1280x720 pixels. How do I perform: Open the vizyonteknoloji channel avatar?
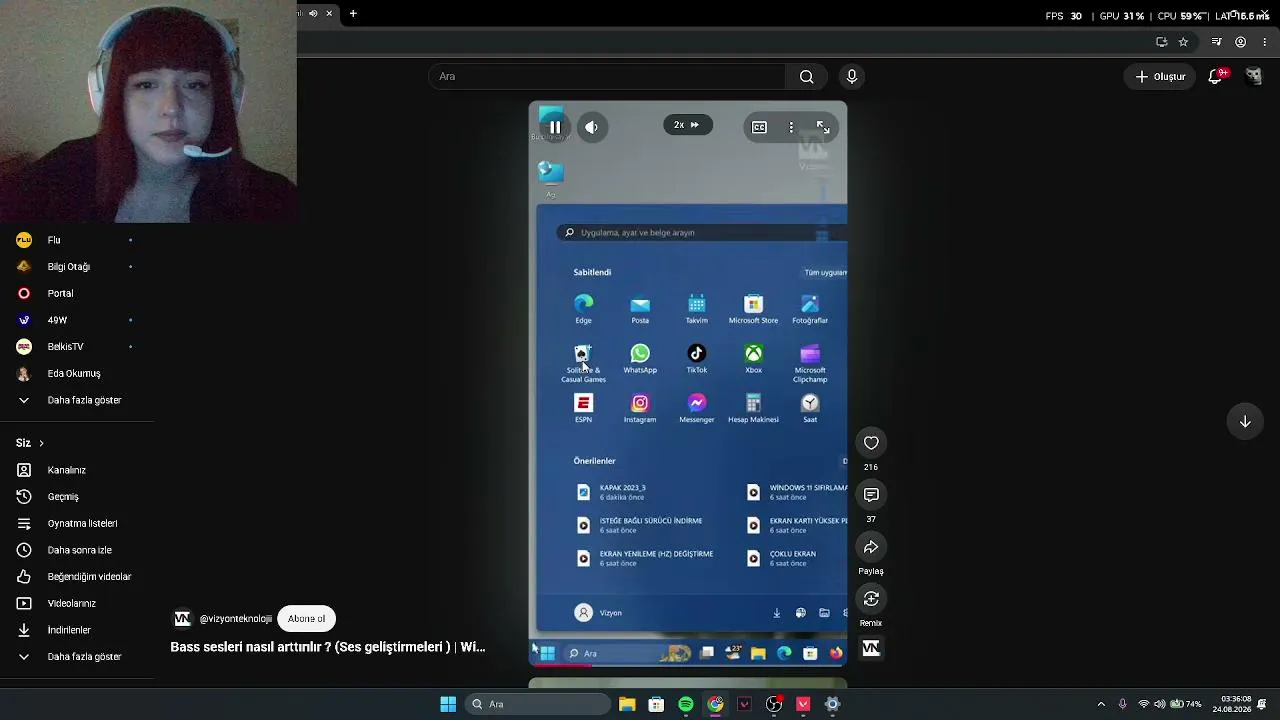pyautogui.click(x=182, y=619)
